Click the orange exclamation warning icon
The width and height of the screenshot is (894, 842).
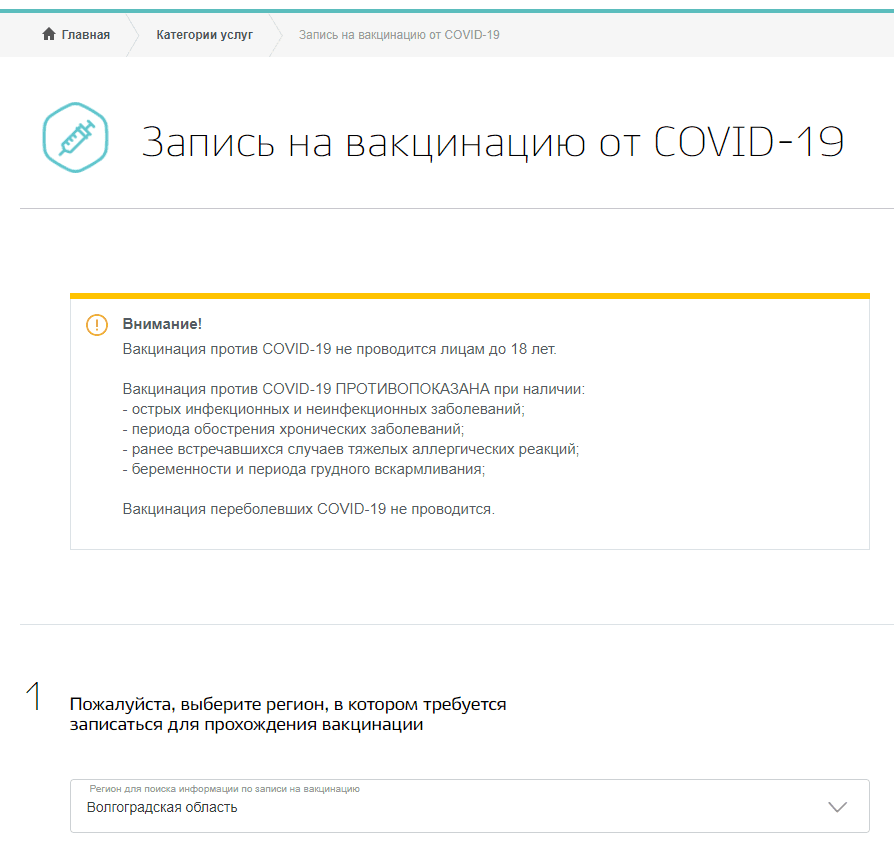[96, 325]
